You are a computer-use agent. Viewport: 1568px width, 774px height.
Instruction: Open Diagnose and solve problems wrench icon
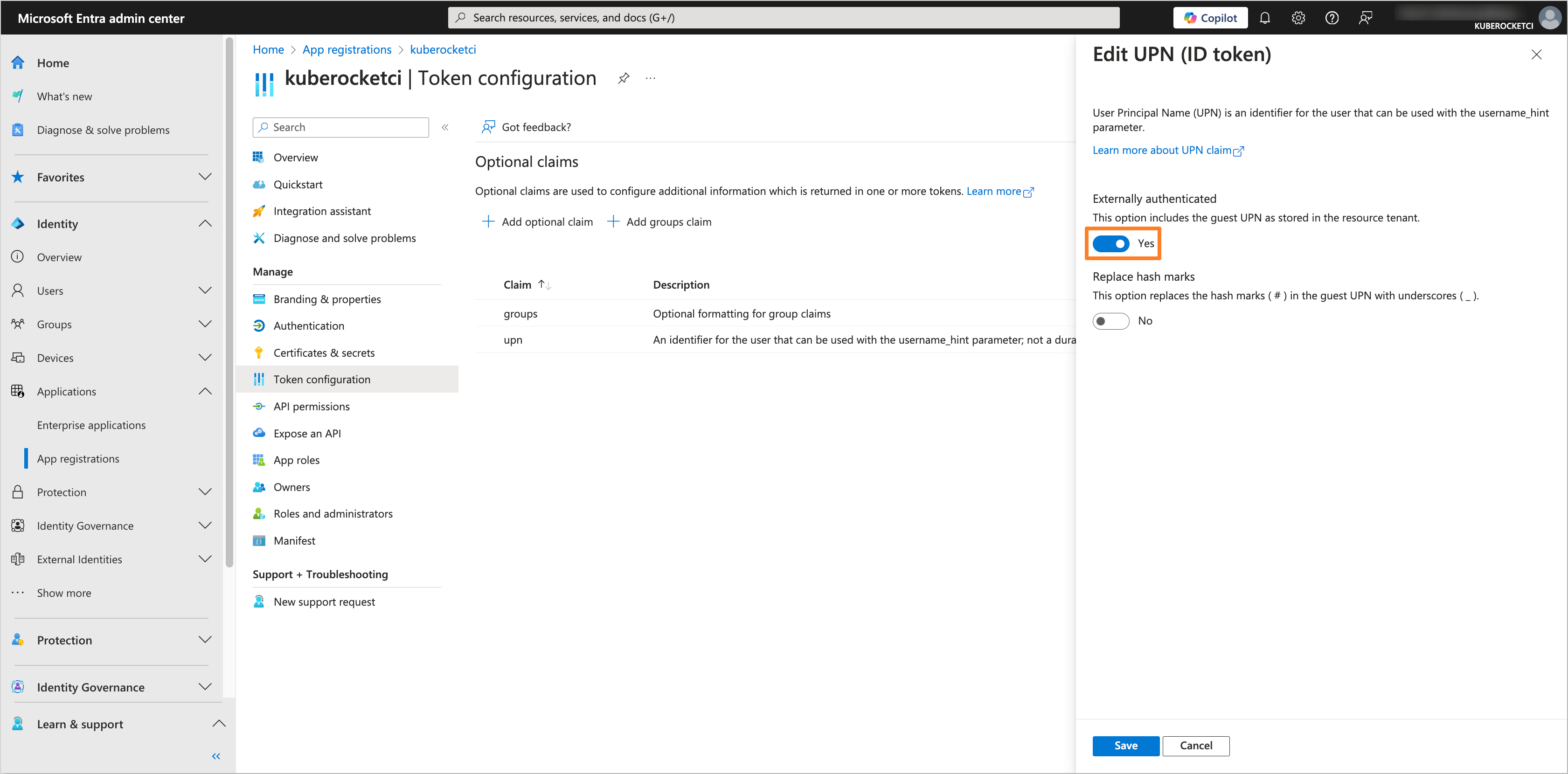(x=259, y=238)
